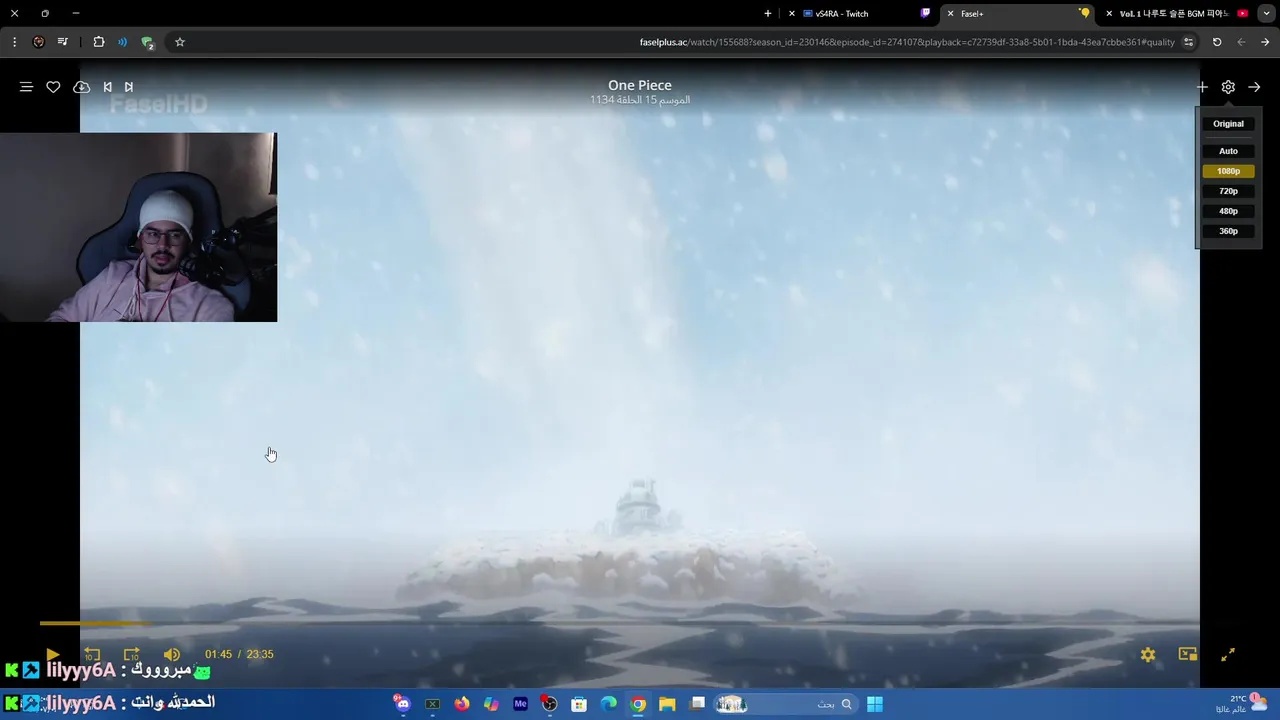Add One Piece to favorites with heart icon
Image resolution: width=1280 pixels, height=720 pixels.
pyautogui.click(x=53, y=87)
